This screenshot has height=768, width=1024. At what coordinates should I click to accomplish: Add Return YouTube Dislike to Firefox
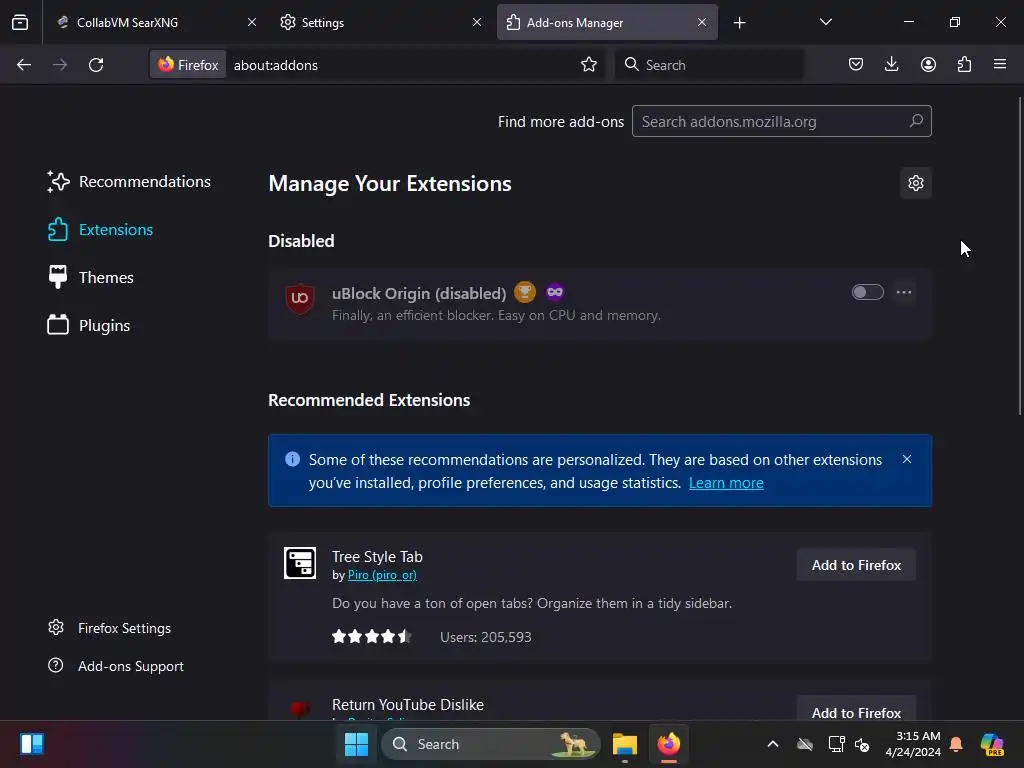point(856,711)
